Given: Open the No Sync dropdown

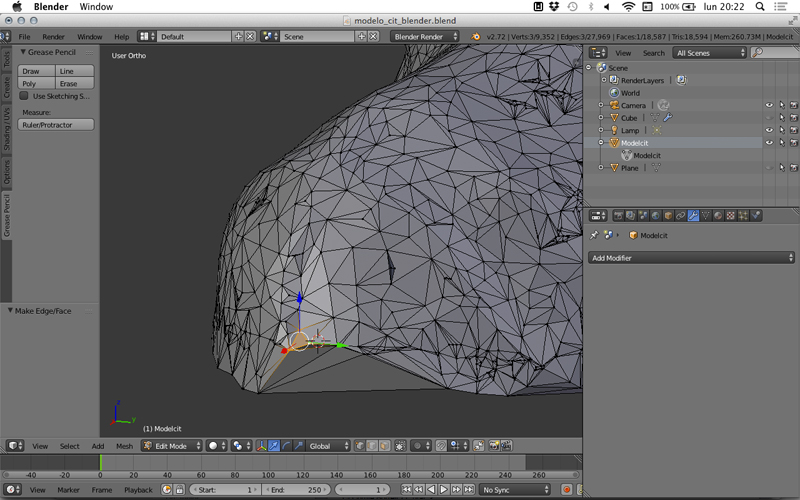Looking at the screenshot, I should 515,490.
